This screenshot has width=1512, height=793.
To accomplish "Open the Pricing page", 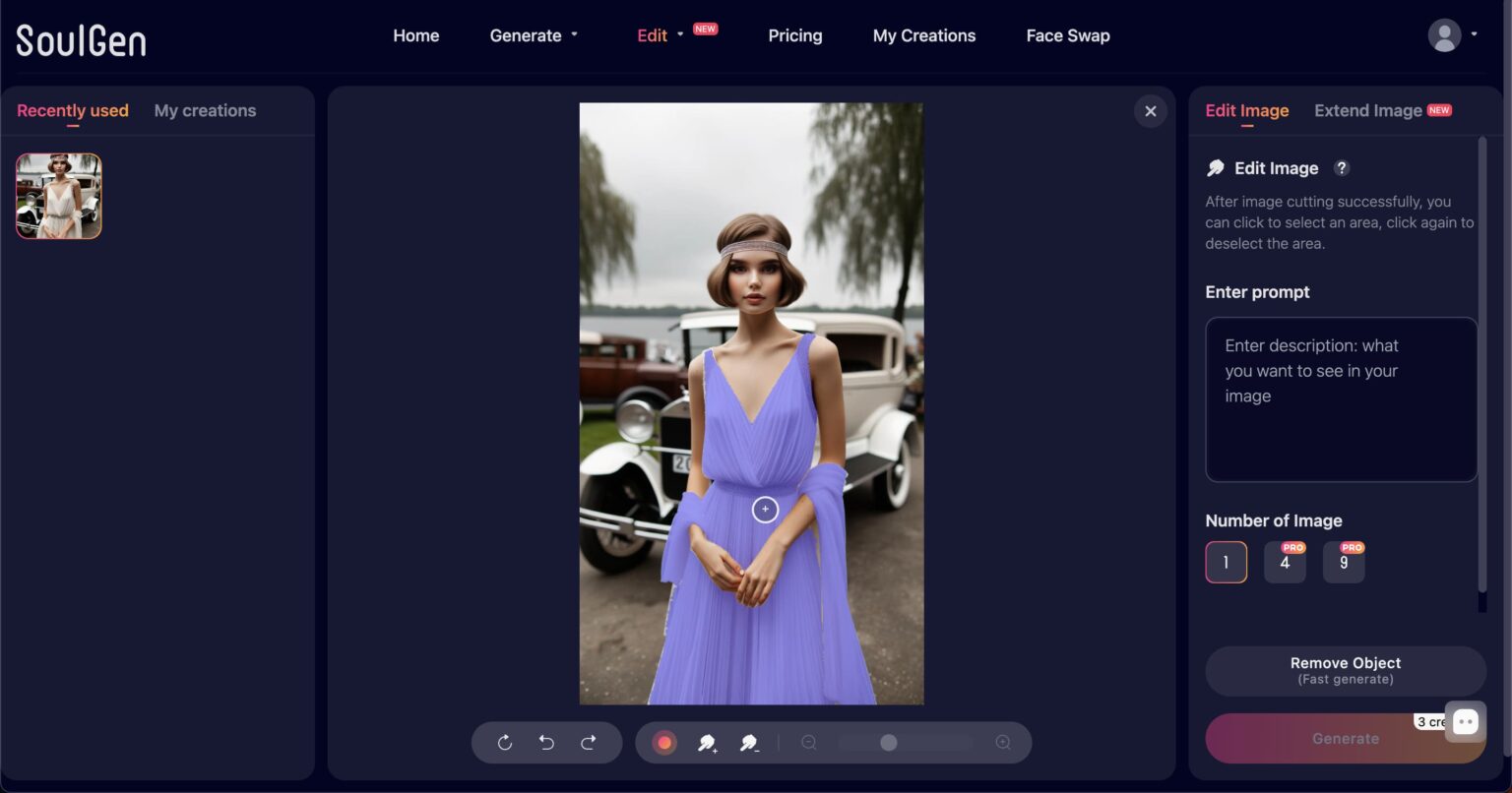I will [794, 35].
